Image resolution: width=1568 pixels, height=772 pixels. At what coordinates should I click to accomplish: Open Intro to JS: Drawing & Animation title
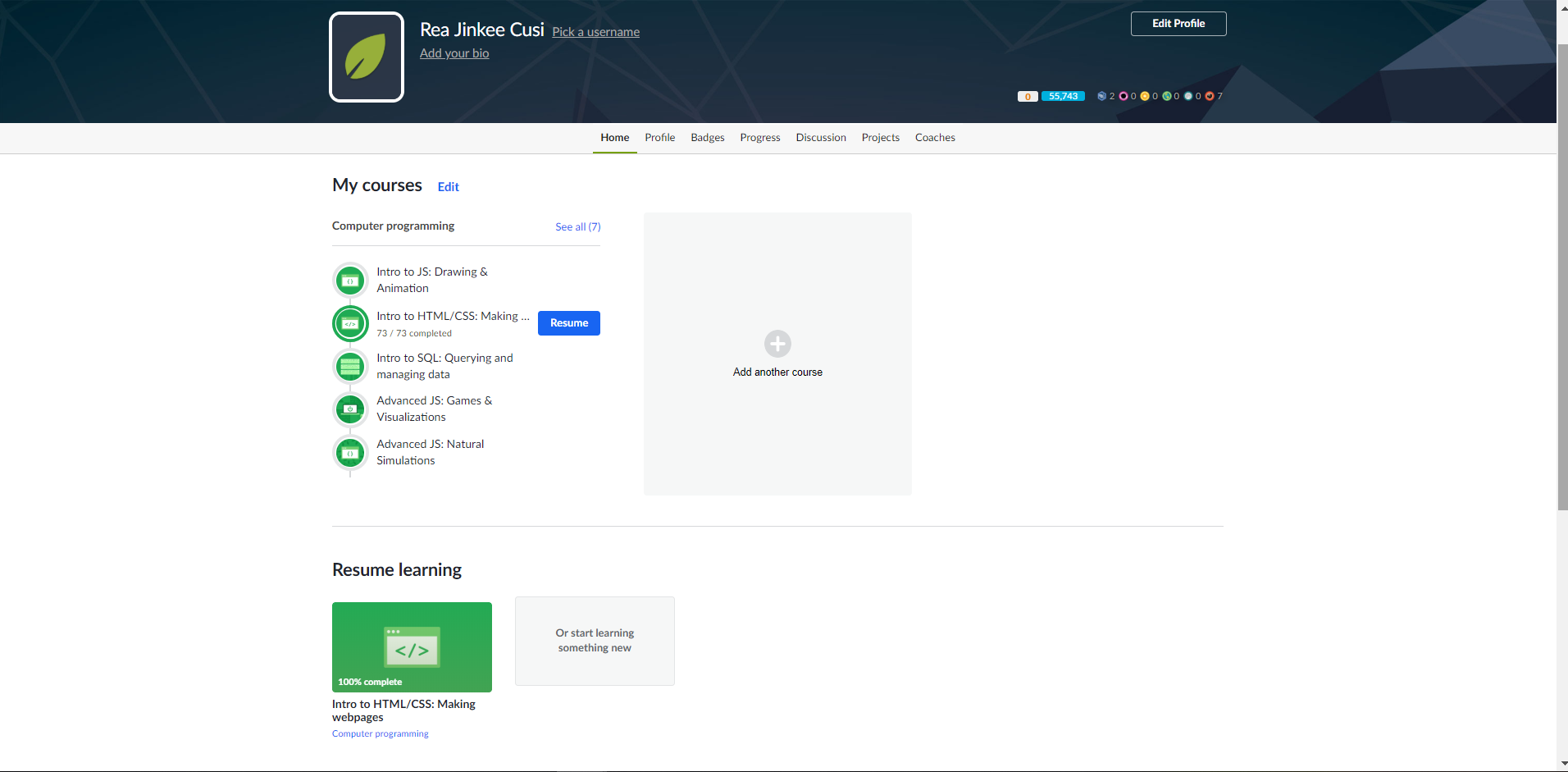click(432, 280)
